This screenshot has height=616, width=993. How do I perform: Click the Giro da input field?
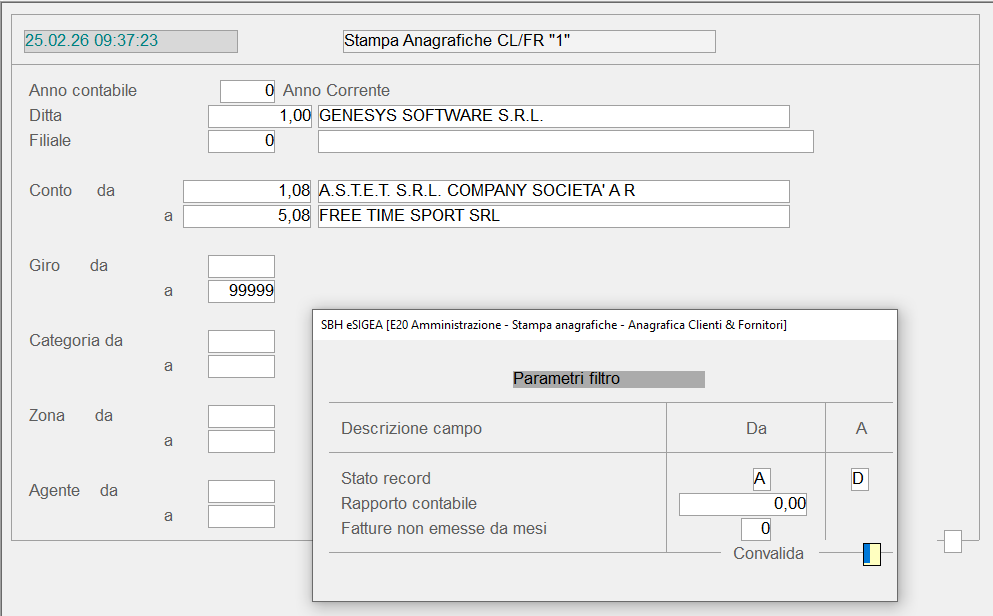(241, 266)
